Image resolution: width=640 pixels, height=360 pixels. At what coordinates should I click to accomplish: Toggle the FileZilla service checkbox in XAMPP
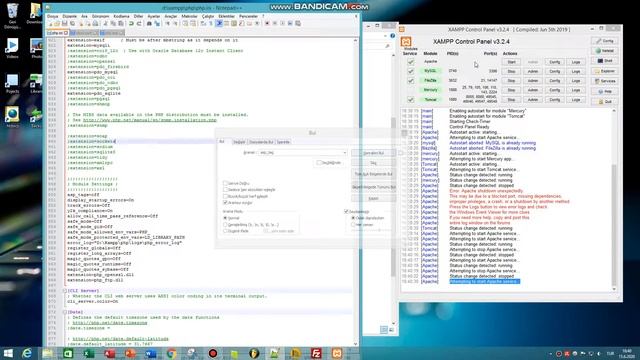tap(411, 81)
